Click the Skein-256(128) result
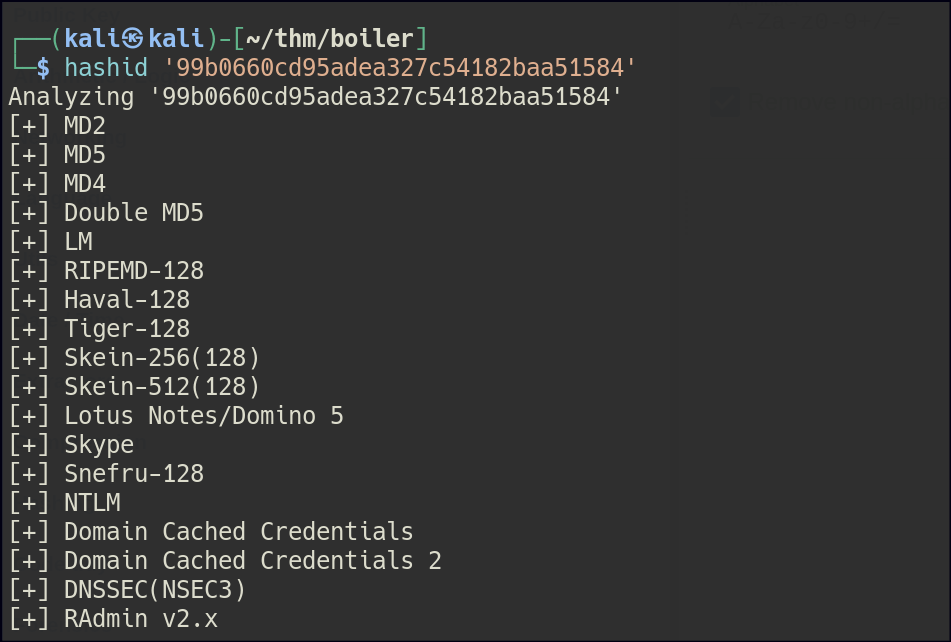Image resolution: width=951 pixels, height=642 pixels. coord(161,358)
